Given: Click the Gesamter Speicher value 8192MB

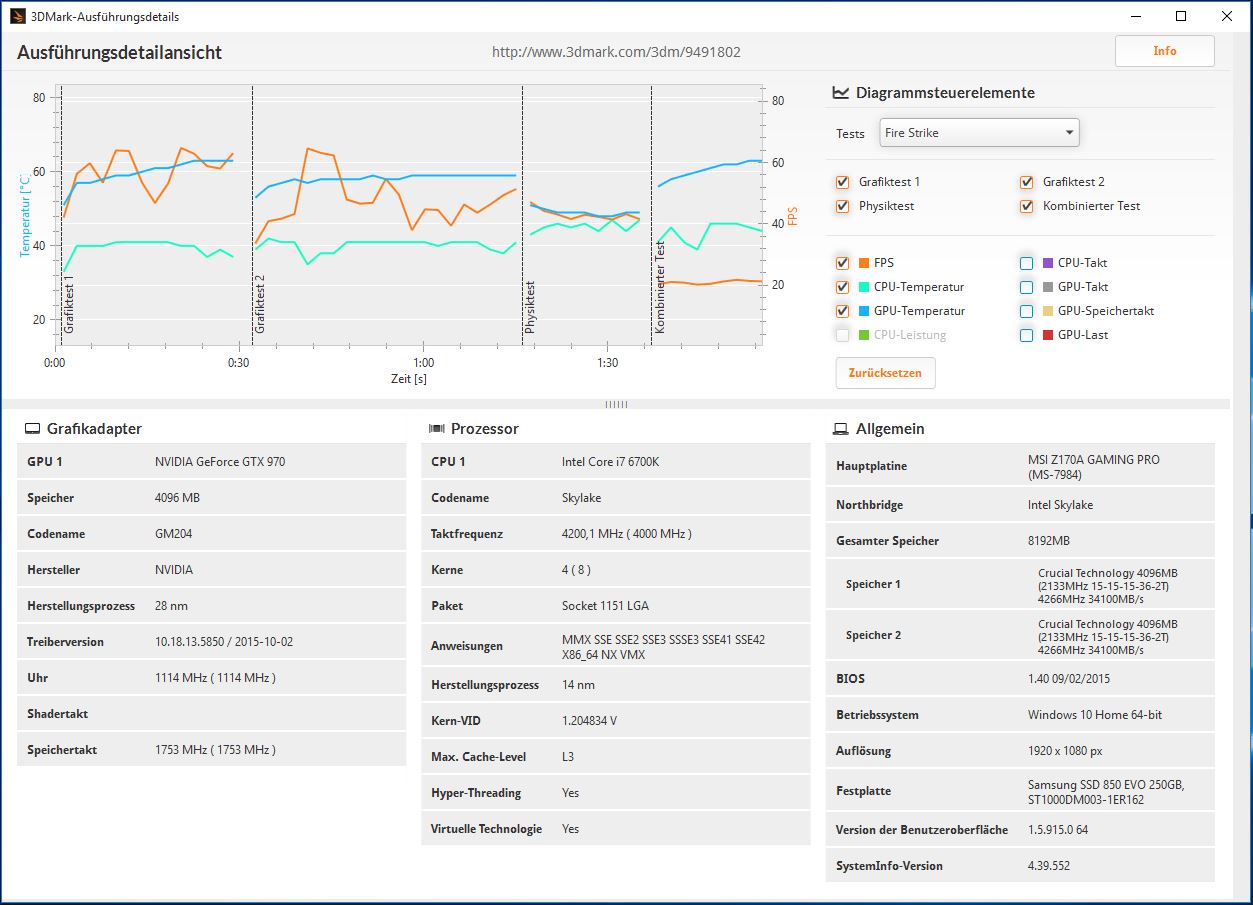Looking at the screenshot, I should click(1049, 541).
